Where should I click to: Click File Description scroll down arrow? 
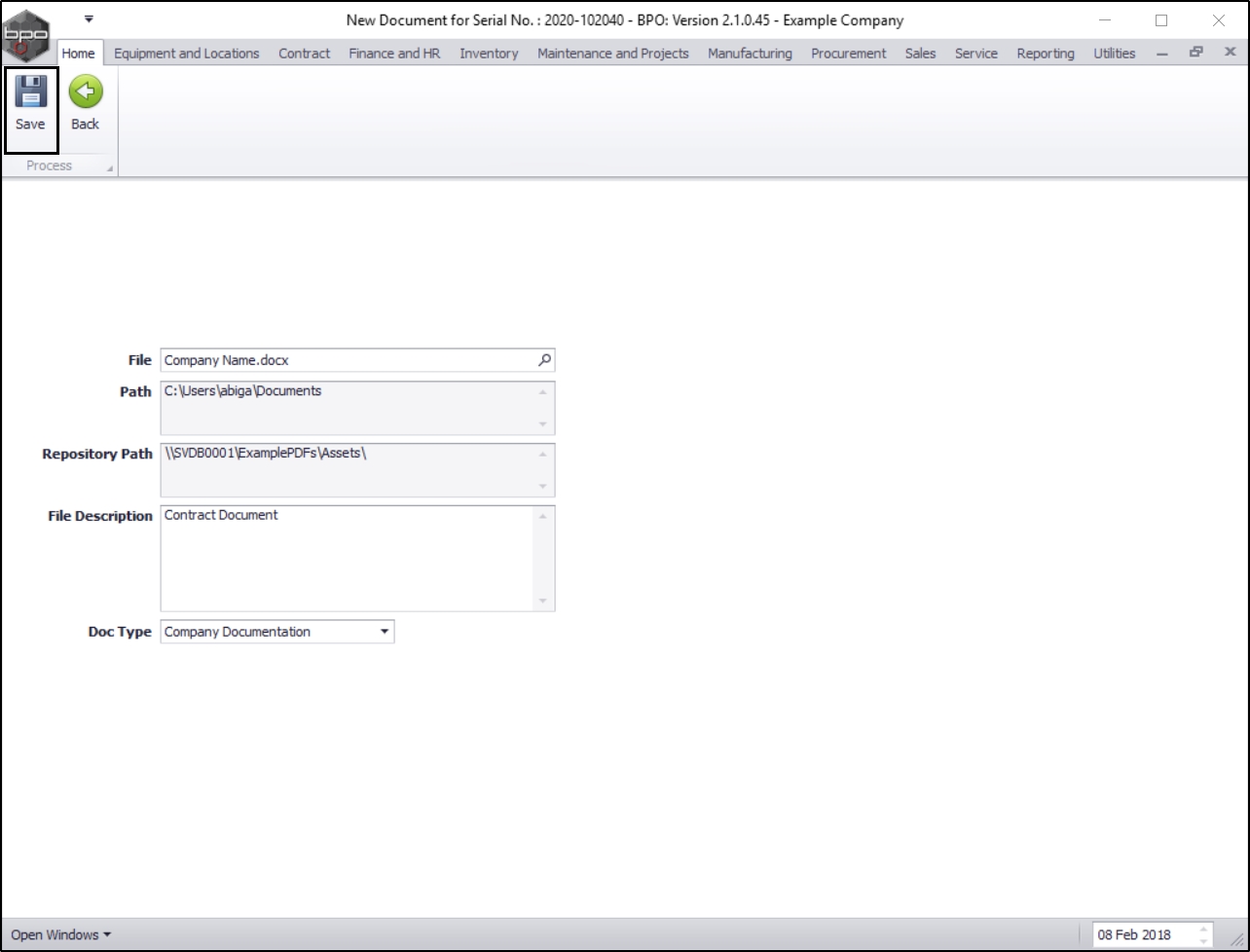543,602
